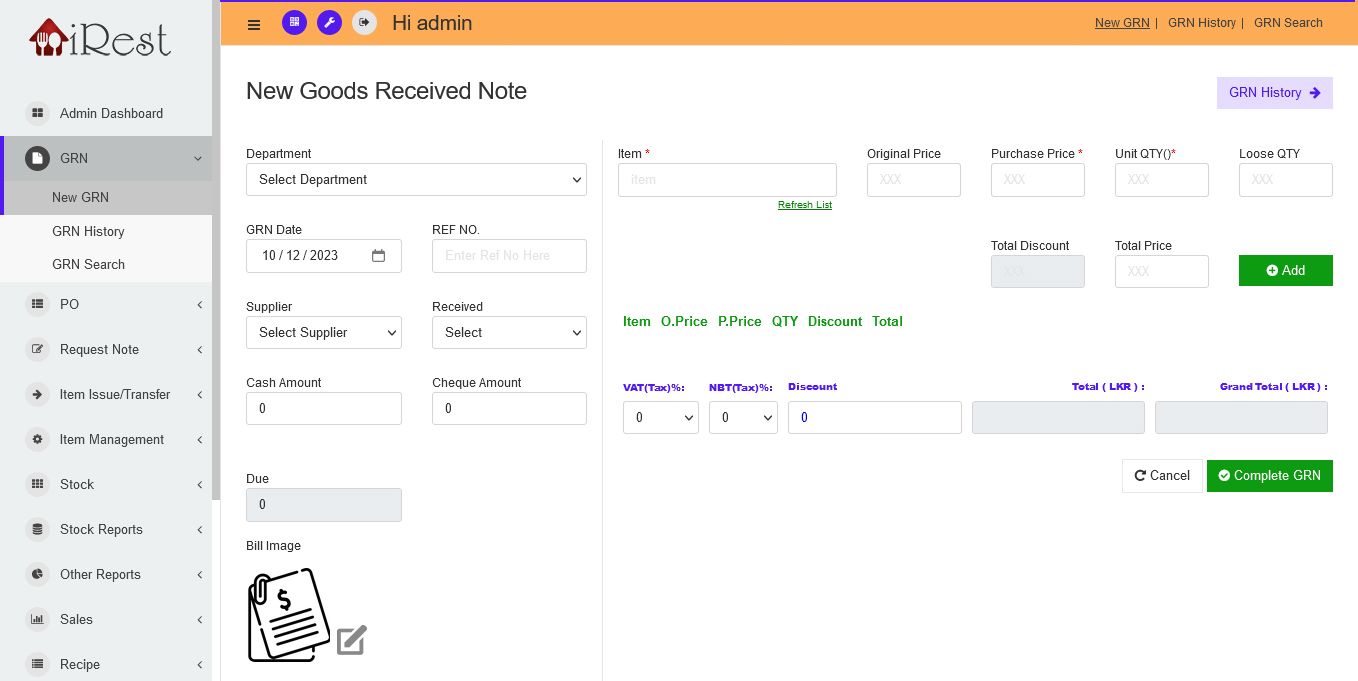Click the Stock Reports database icon

(37, 529)
